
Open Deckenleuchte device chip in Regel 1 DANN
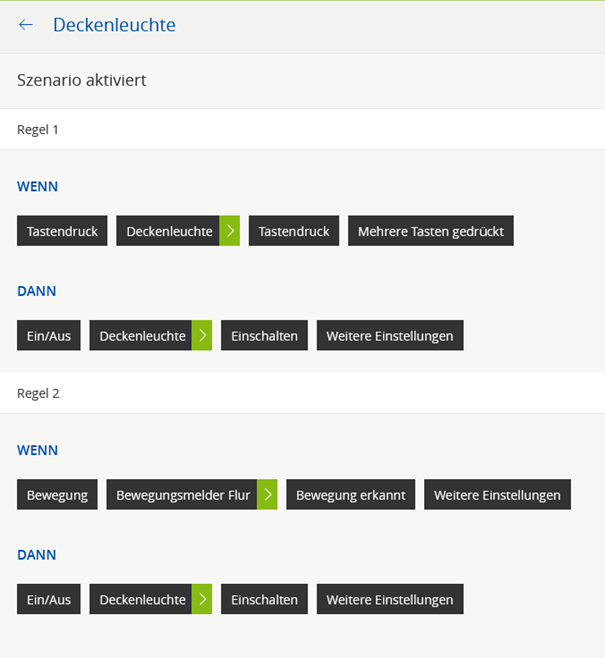click(x=141, y=336)
